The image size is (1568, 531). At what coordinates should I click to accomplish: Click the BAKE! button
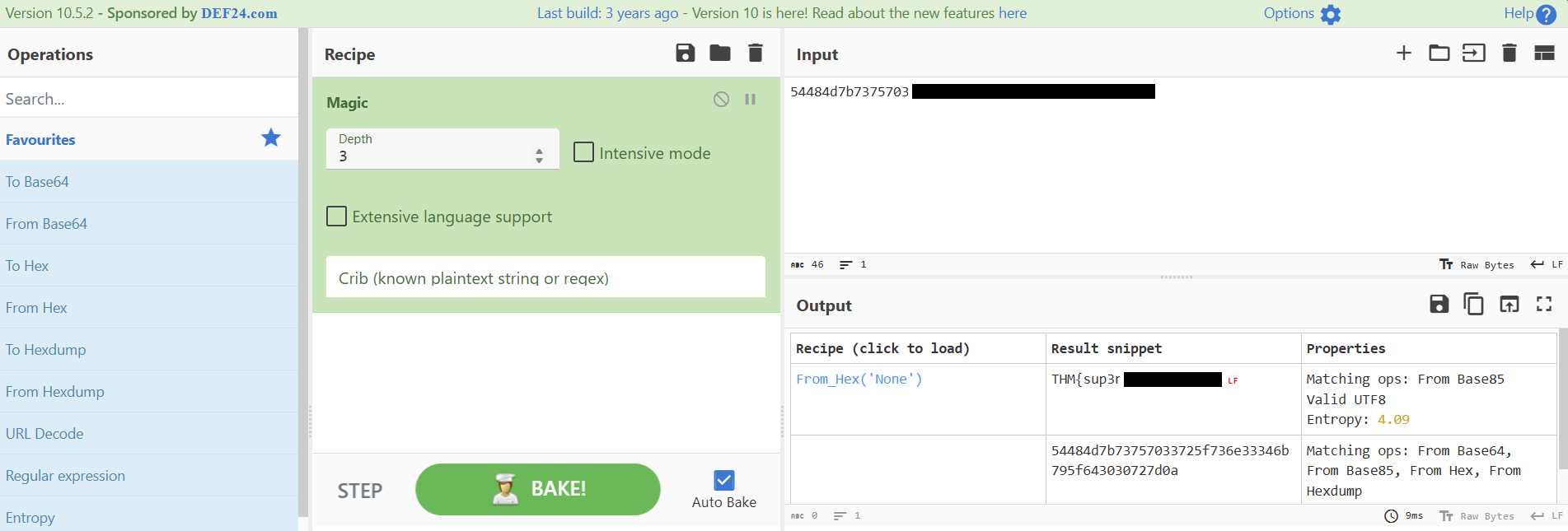538,489
